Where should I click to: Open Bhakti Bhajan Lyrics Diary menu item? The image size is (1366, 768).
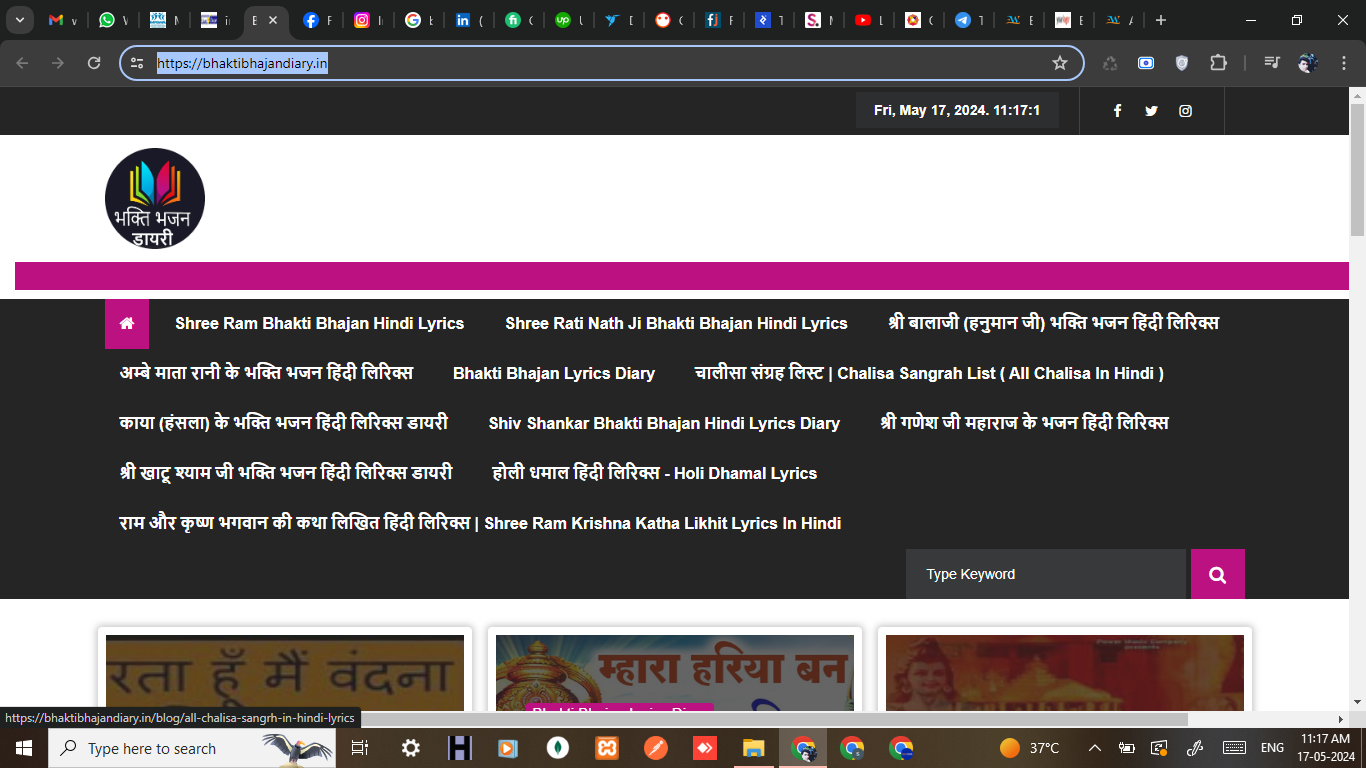[x=554, y=374]
